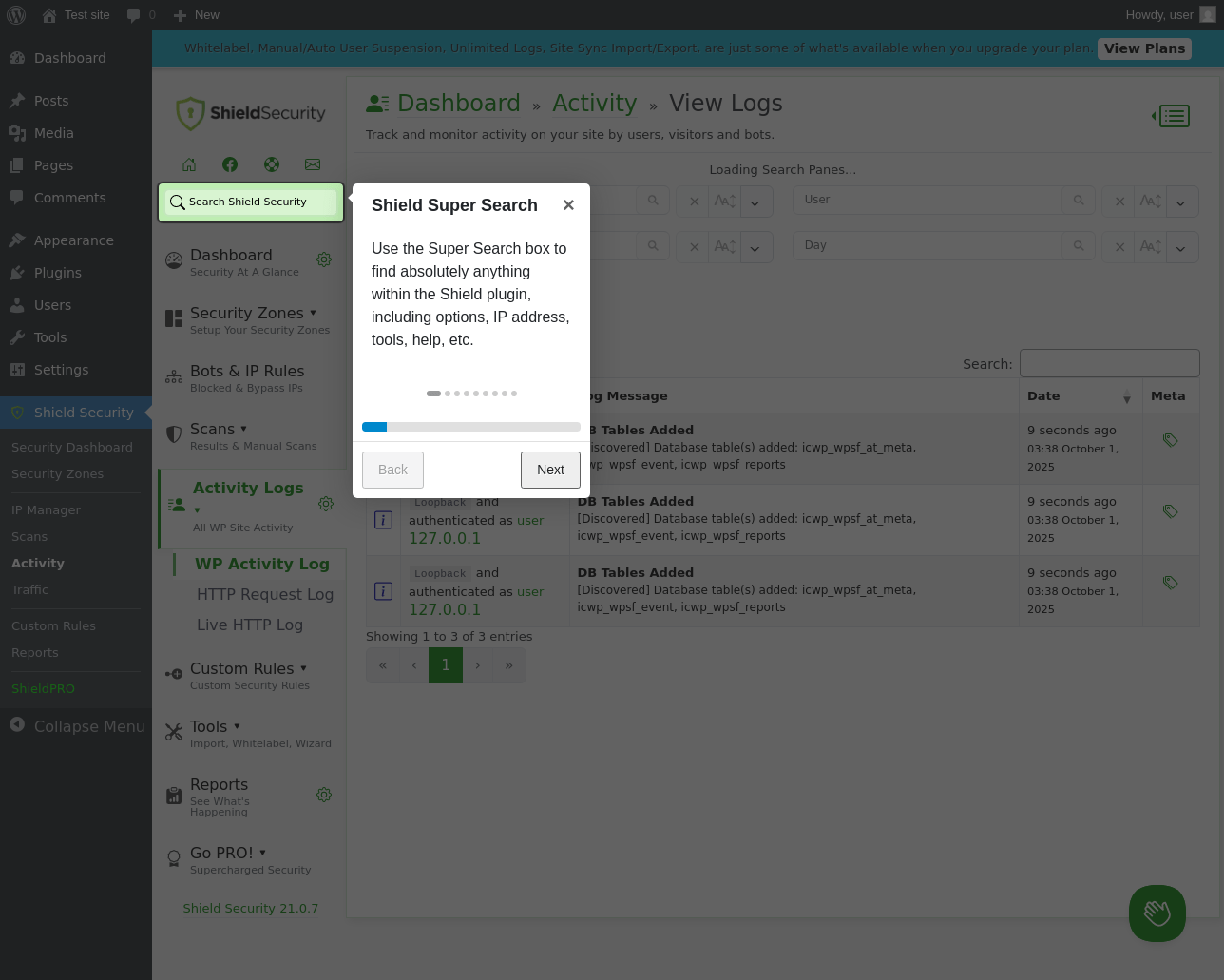Toggle case sensitivity for User search pane
The width and height of the screenshot is (1224, 980).
[1151, 202]
